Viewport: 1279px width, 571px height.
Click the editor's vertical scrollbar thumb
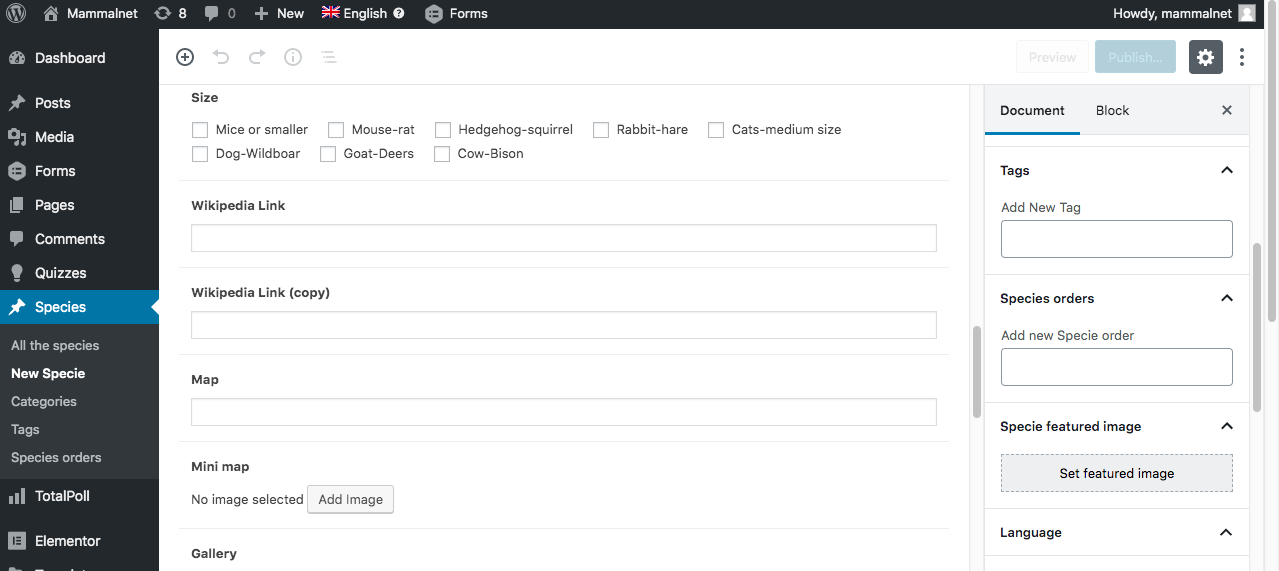click(977, 372)
